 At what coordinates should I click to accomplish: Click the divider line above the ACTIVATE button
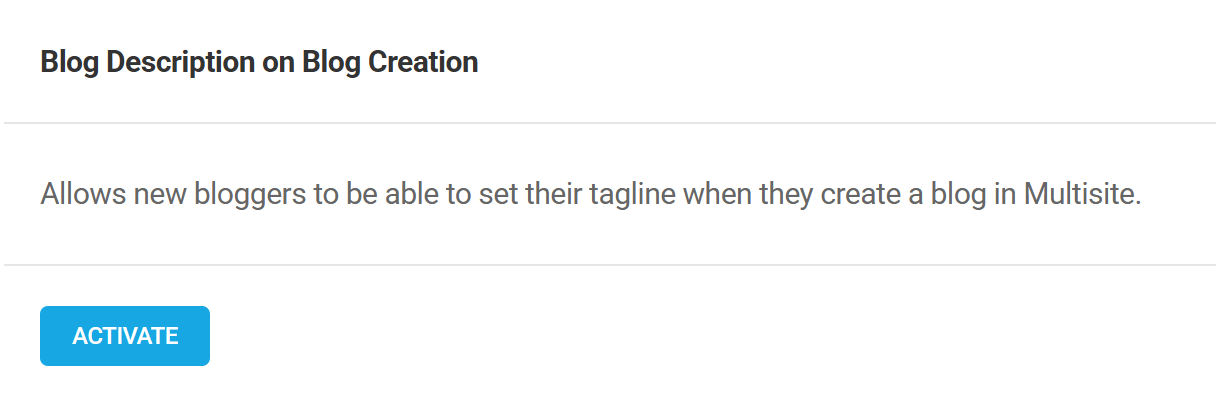[x=610, y=265]
